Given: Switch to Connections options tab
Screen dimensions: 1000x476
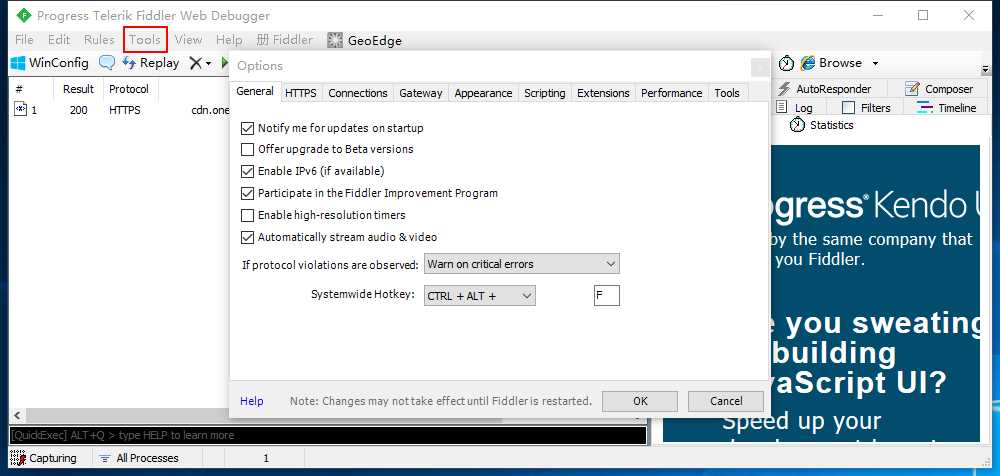Looking at the screenshot, I should [x=358, y=93].
